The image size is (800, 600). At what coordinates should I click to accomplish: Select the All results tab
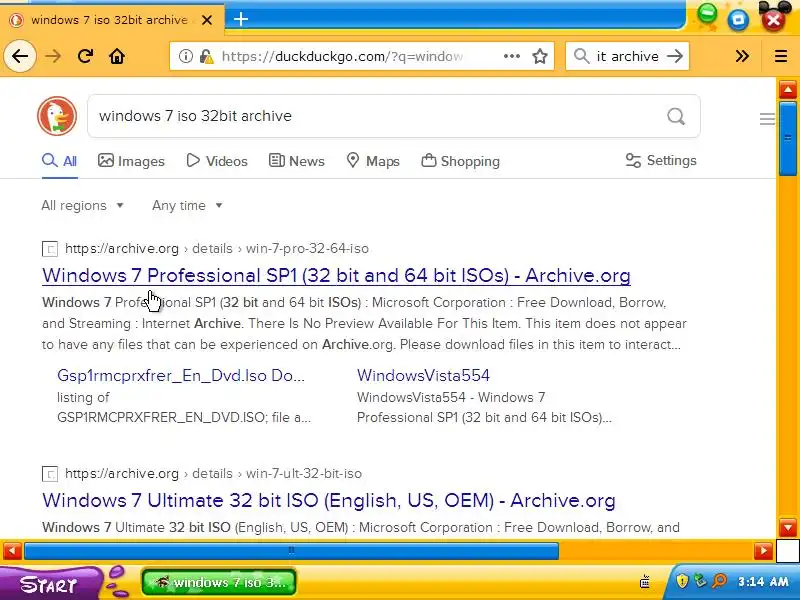60,161
